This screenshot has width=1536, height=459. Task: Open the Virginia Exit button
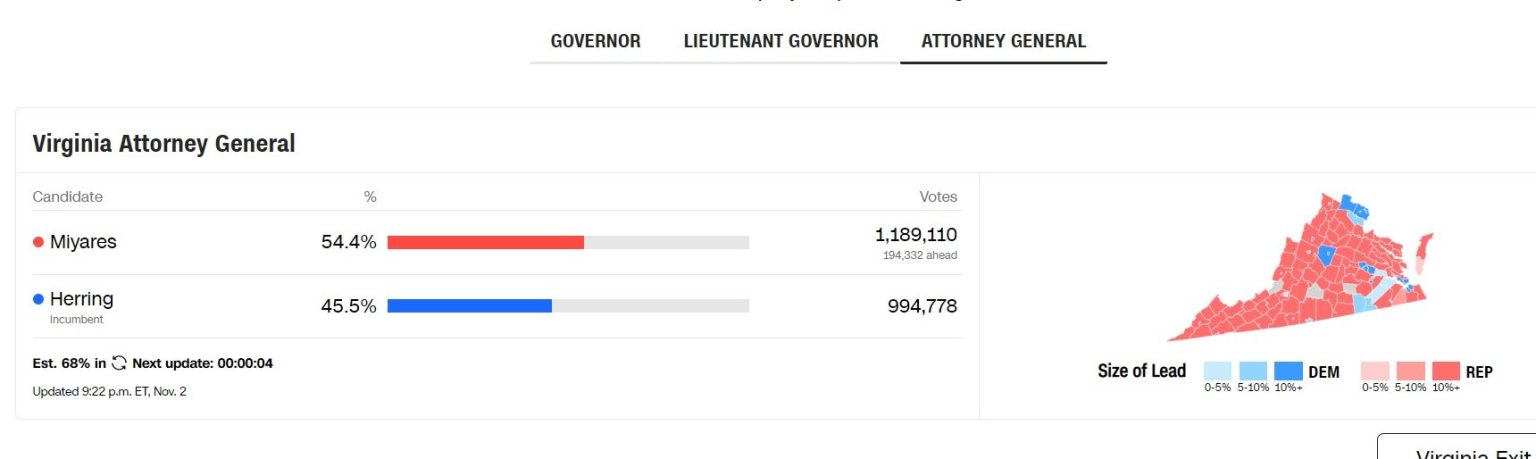1460,448
